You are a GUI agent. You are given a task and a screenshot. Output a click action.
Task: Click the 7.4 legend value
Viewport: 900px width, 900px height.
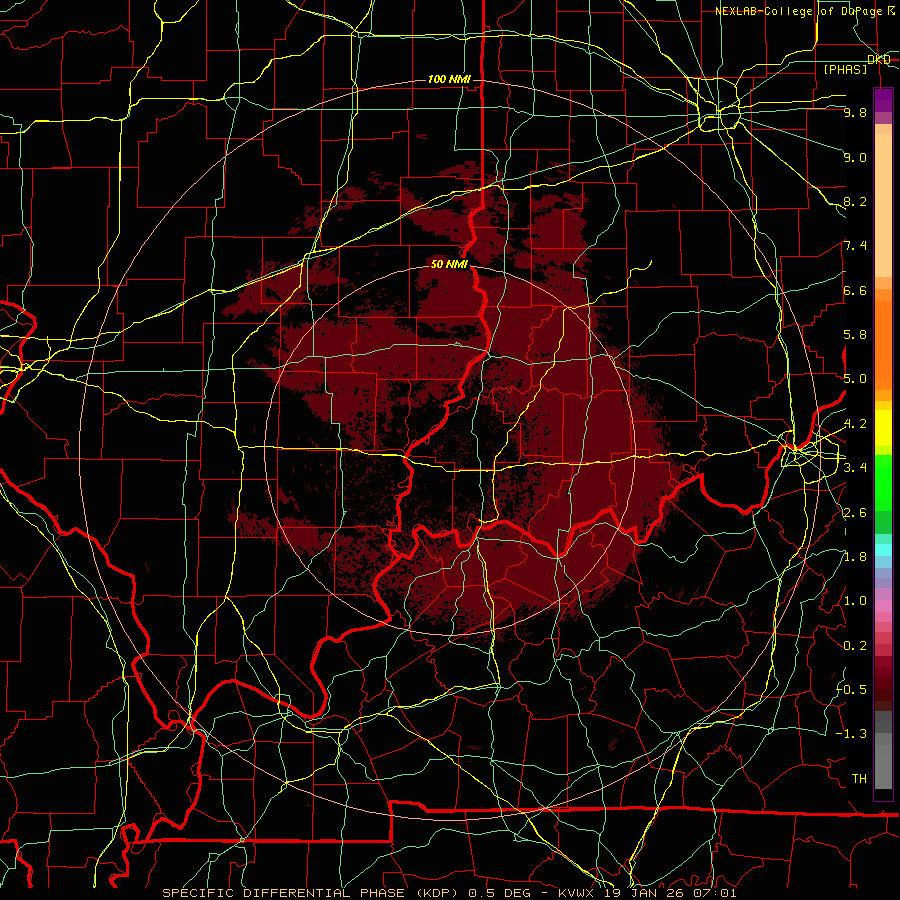(x=855, y=246)
